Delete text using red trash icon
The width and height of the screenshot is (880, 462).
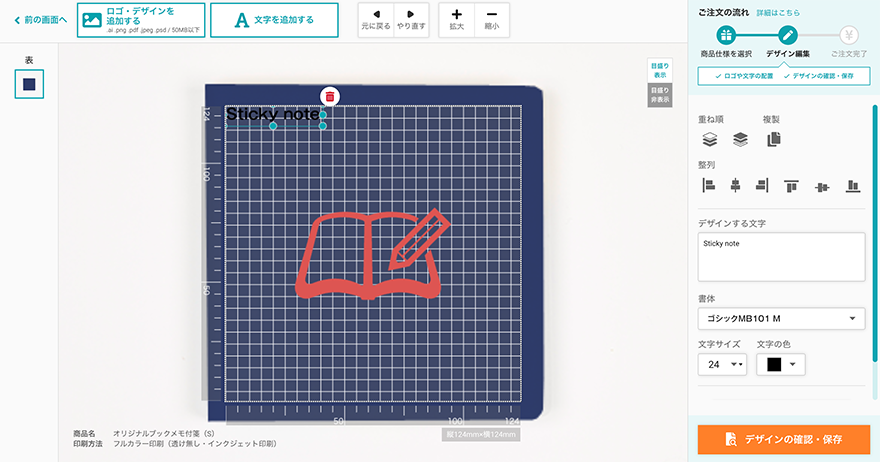[330, 97]
